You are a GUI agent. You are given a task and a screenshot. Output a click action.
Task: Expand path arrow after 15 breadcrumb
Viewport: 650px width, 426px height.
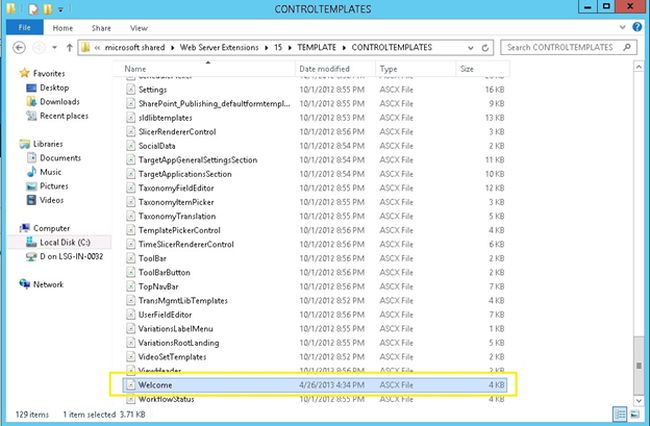pos(289,48)
